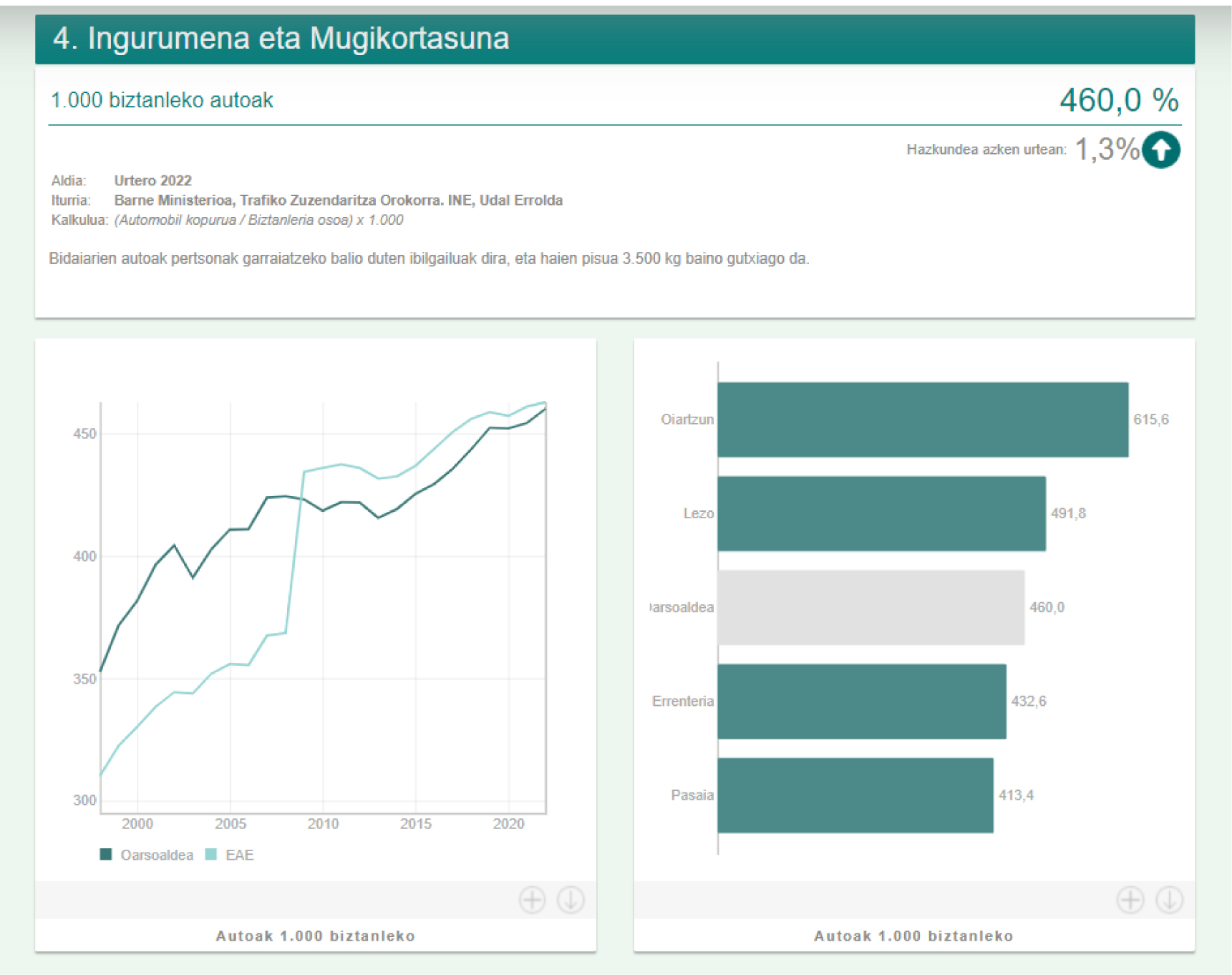This screenshot has height=975, width=1232.
Task: Click the '1.000 biztanleko autoak' title
Action: 162,100
